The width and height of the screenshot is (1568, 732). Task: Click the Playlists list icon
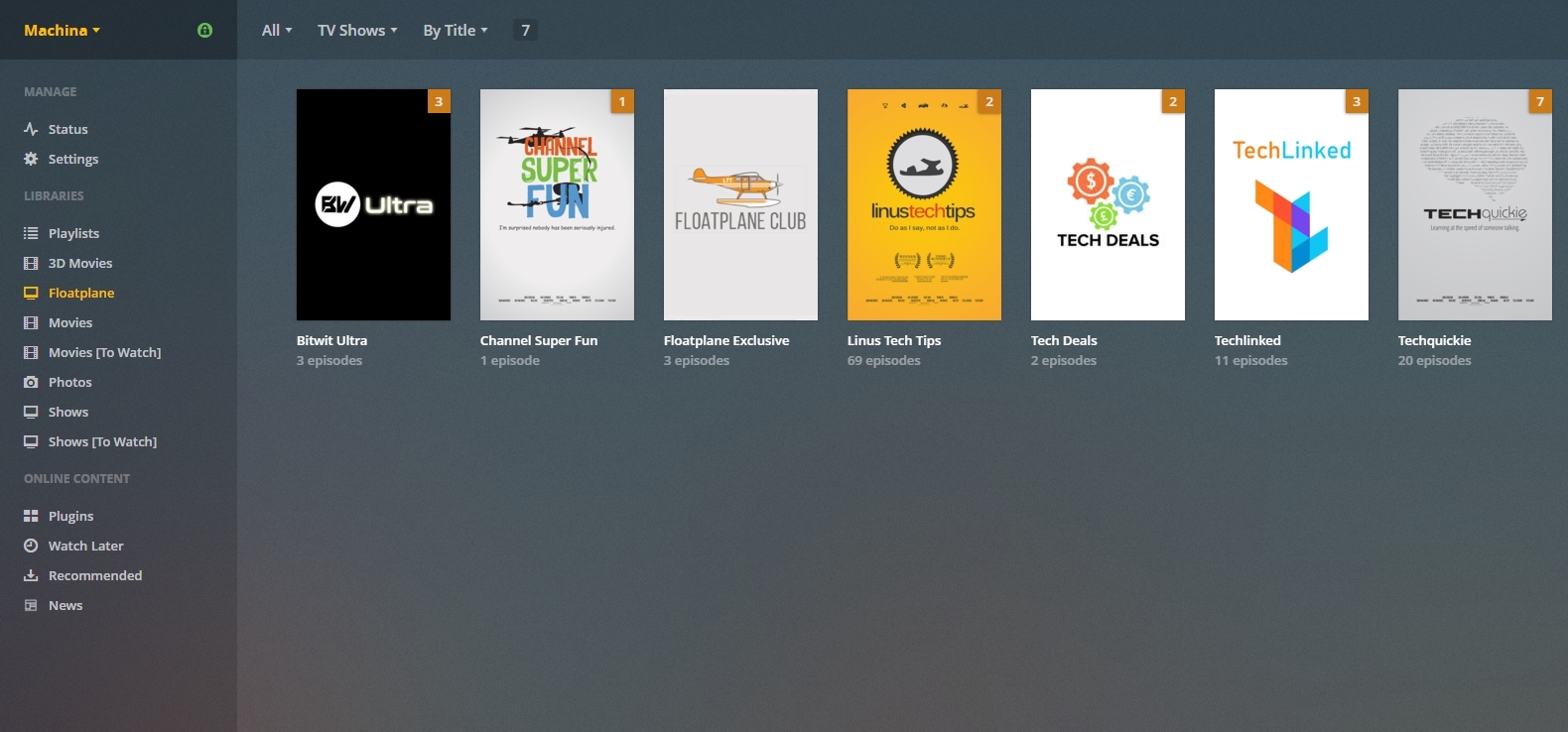tap(31, 233)
